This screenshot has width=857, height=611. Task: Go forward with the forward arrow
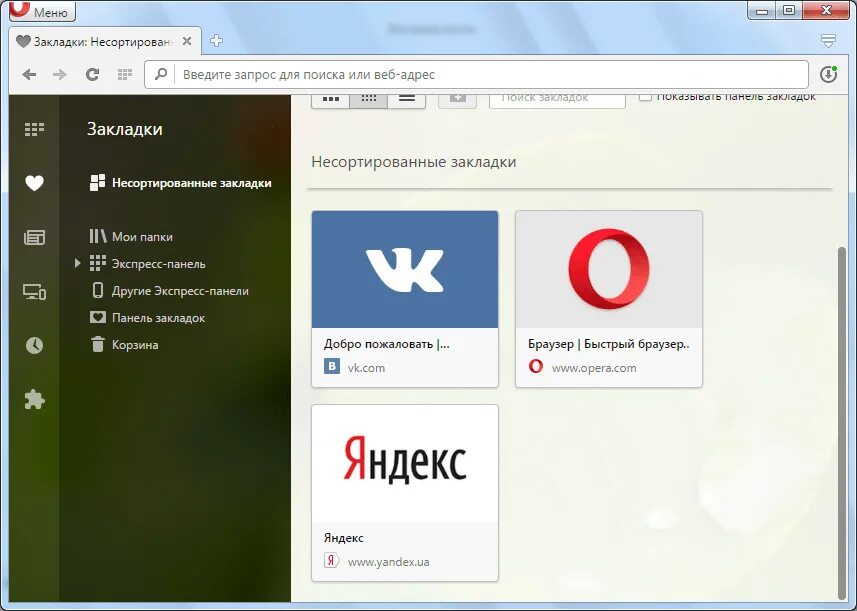click(x=60, y=74)
